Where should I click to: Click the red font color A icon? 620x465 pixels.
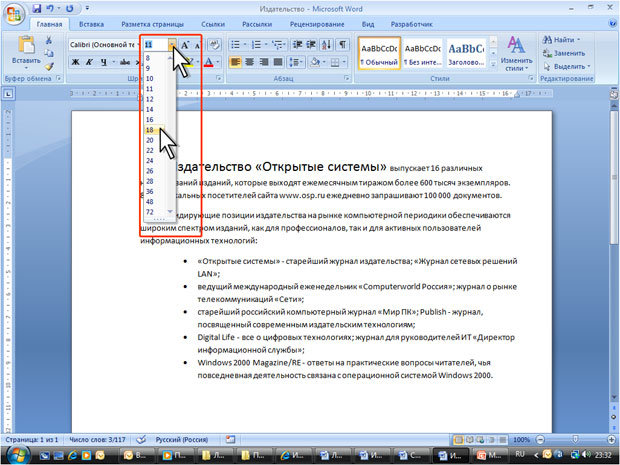tap(208, 62)
